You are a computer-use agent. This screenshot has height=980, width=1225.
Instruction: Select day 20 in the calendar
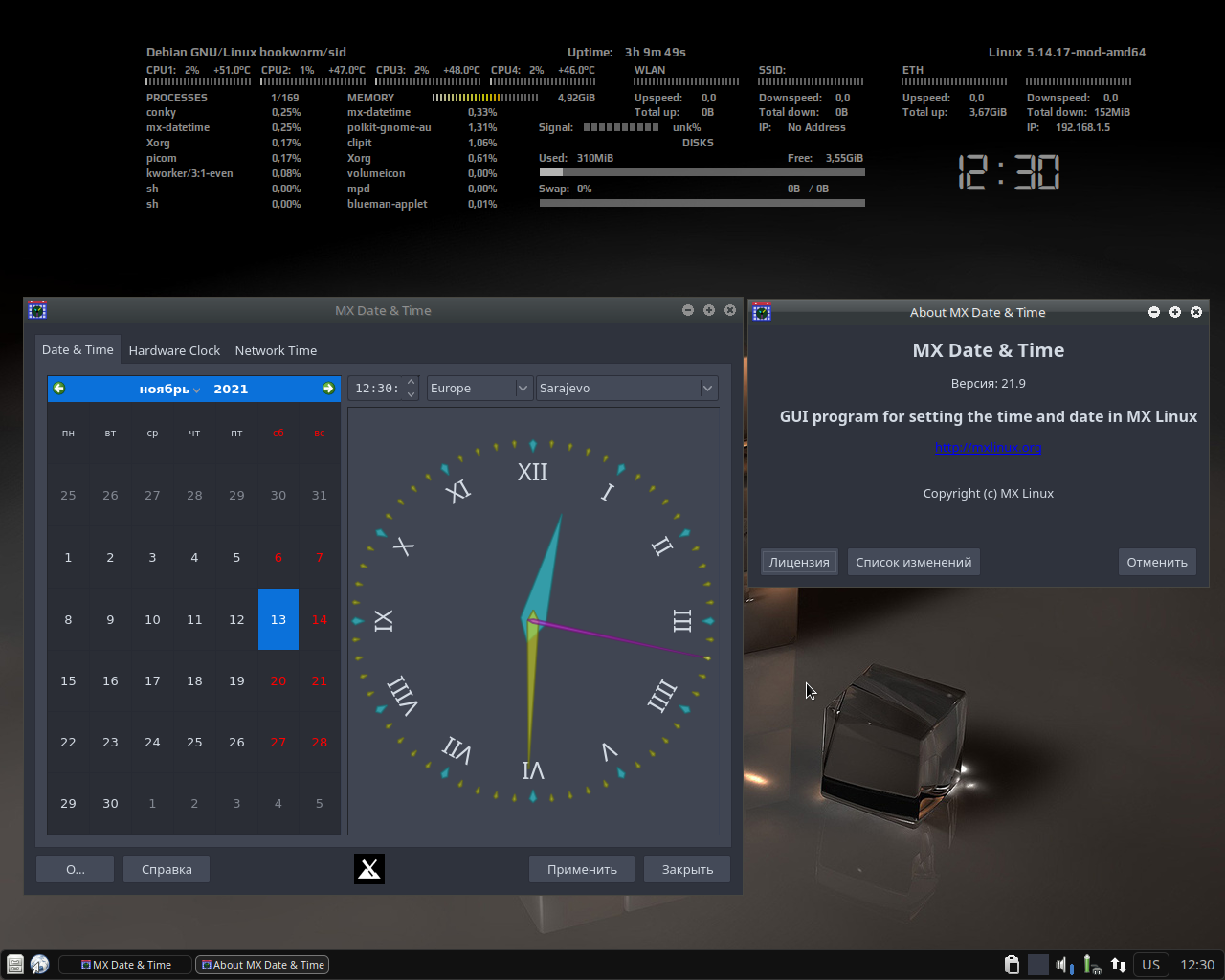(x=278, y=680)
